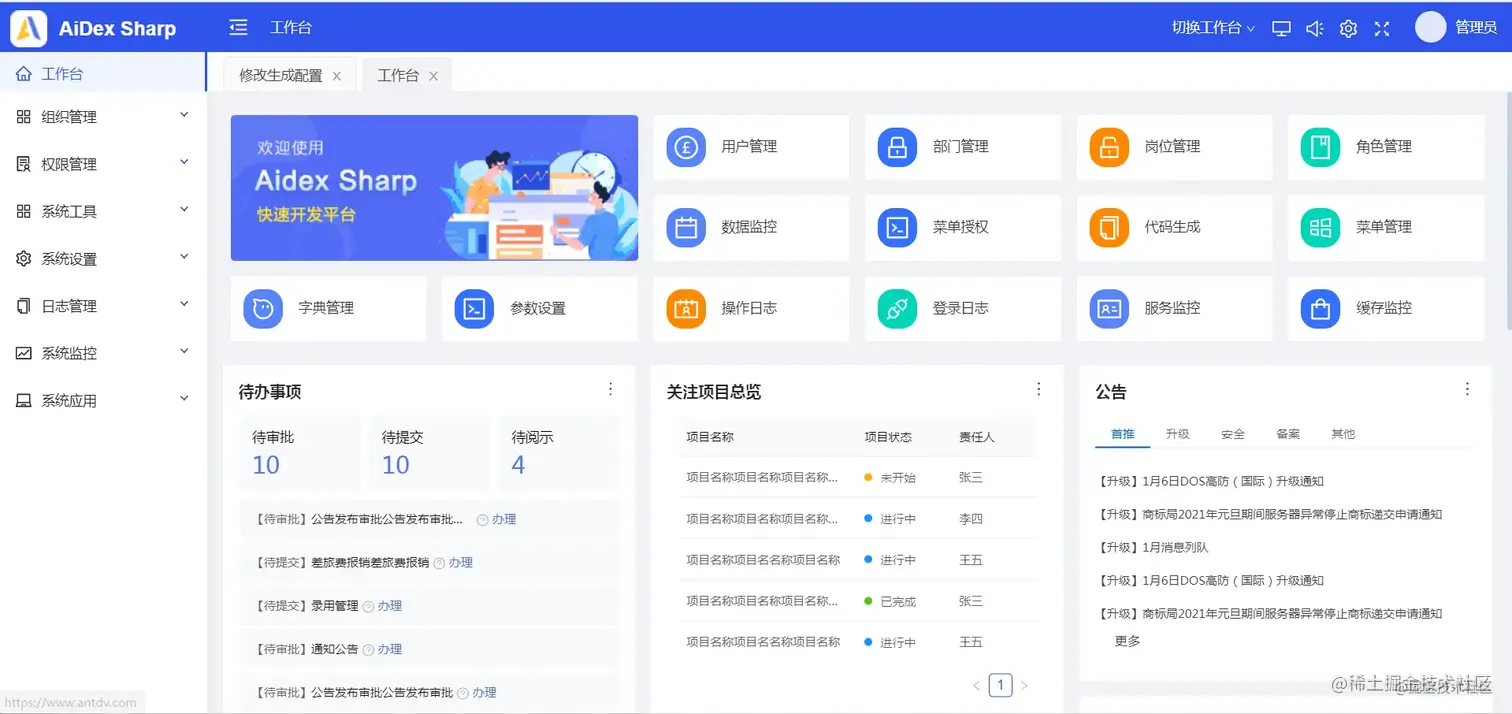This screenshot has width=1512, height=714.
Task: Open the 服务监控 icon
Action: (x=1109, y=309)
